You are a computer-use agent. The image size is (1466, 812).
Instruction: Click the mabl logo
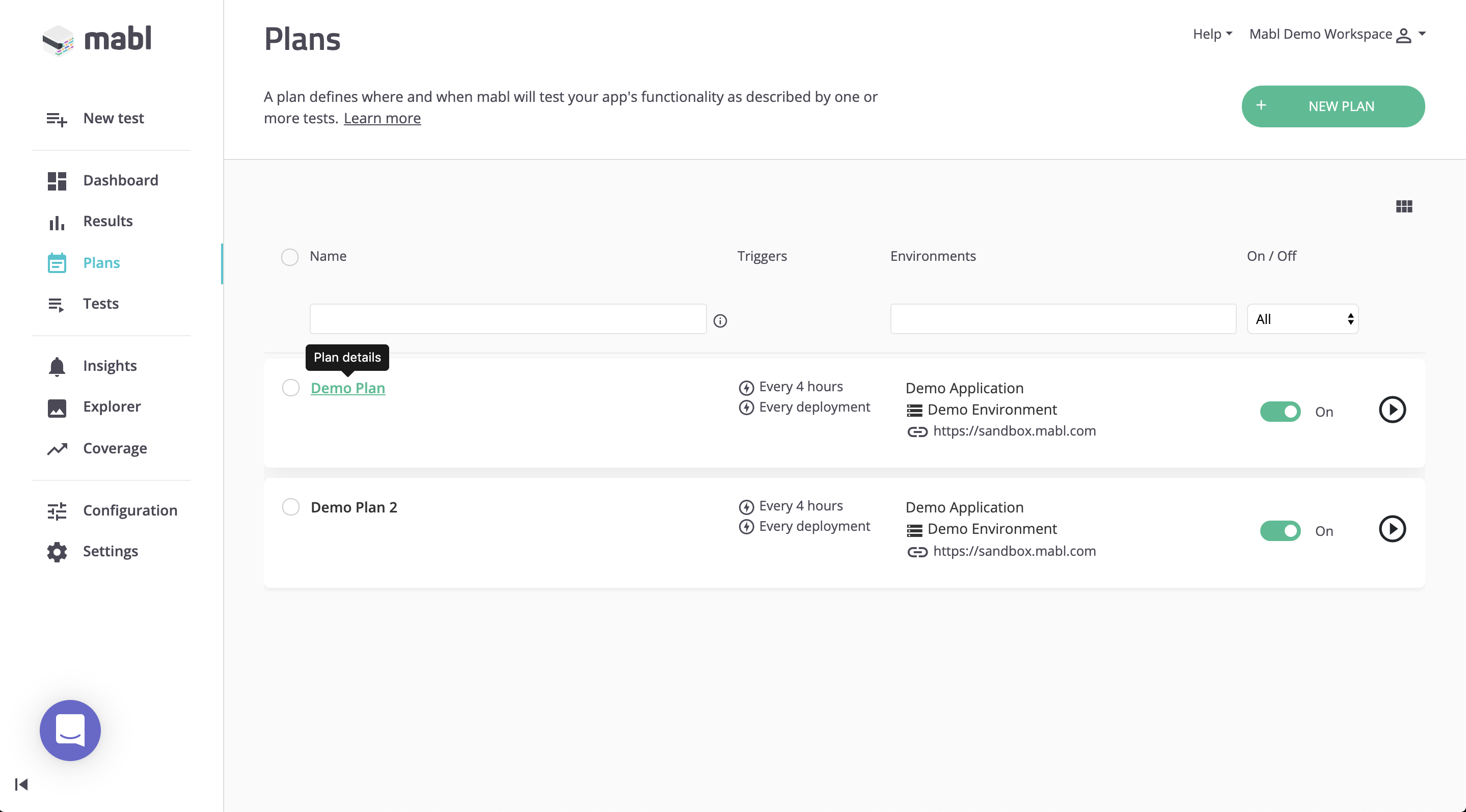tap(97, 39)
